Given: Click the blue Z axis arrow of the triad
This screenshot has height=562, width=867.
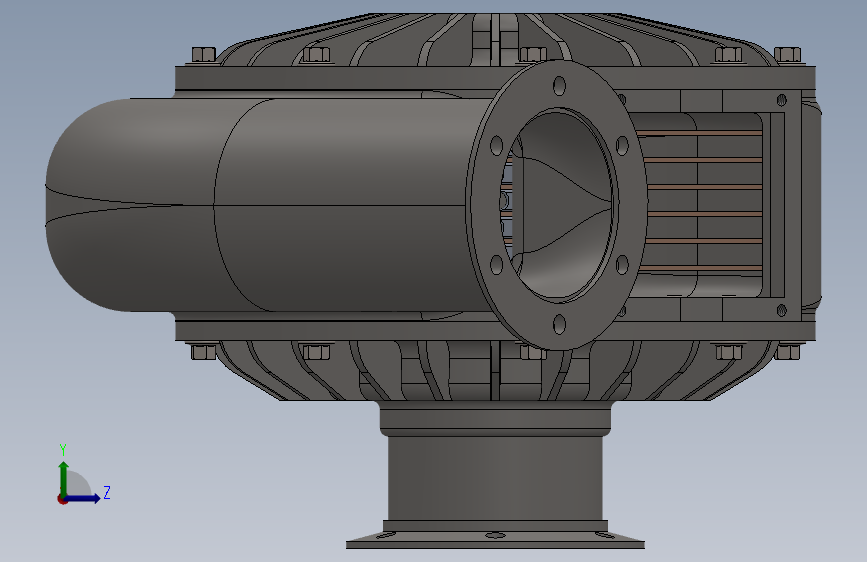Looking at the screenshot, I should pos(82,498).
